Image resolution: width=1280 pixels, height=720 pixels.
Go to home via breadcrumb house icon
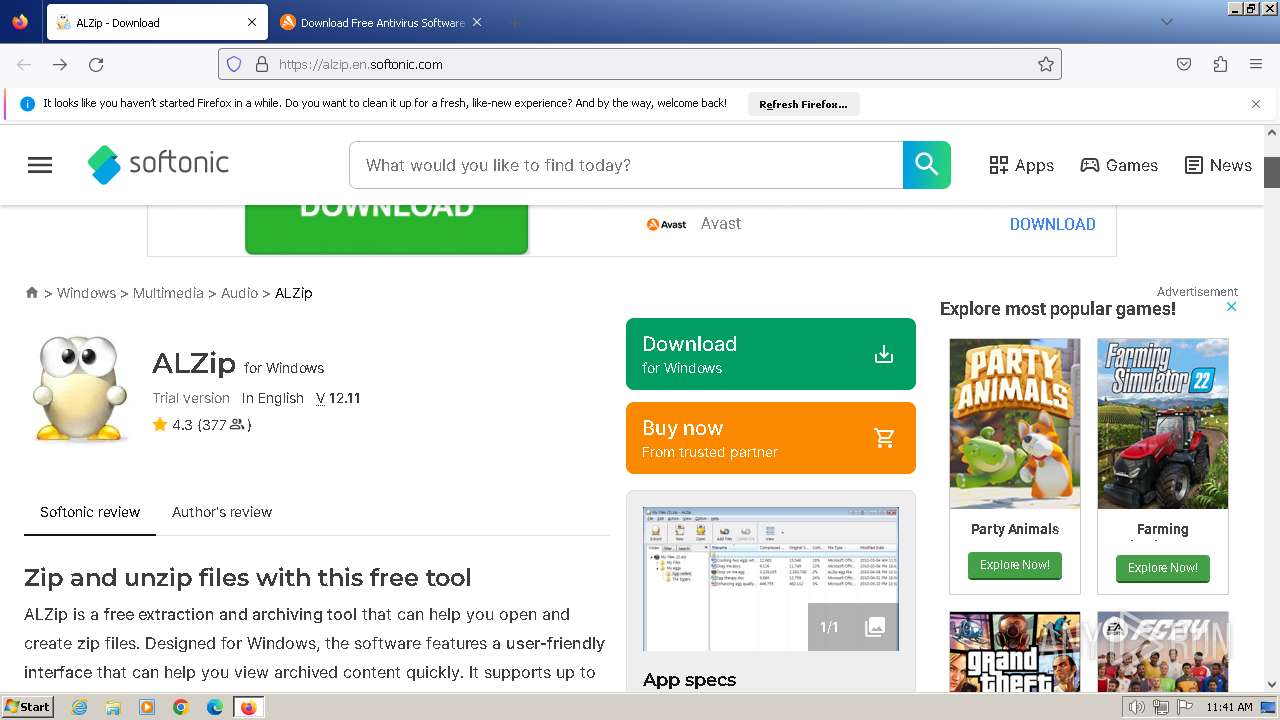pos(32,292)
